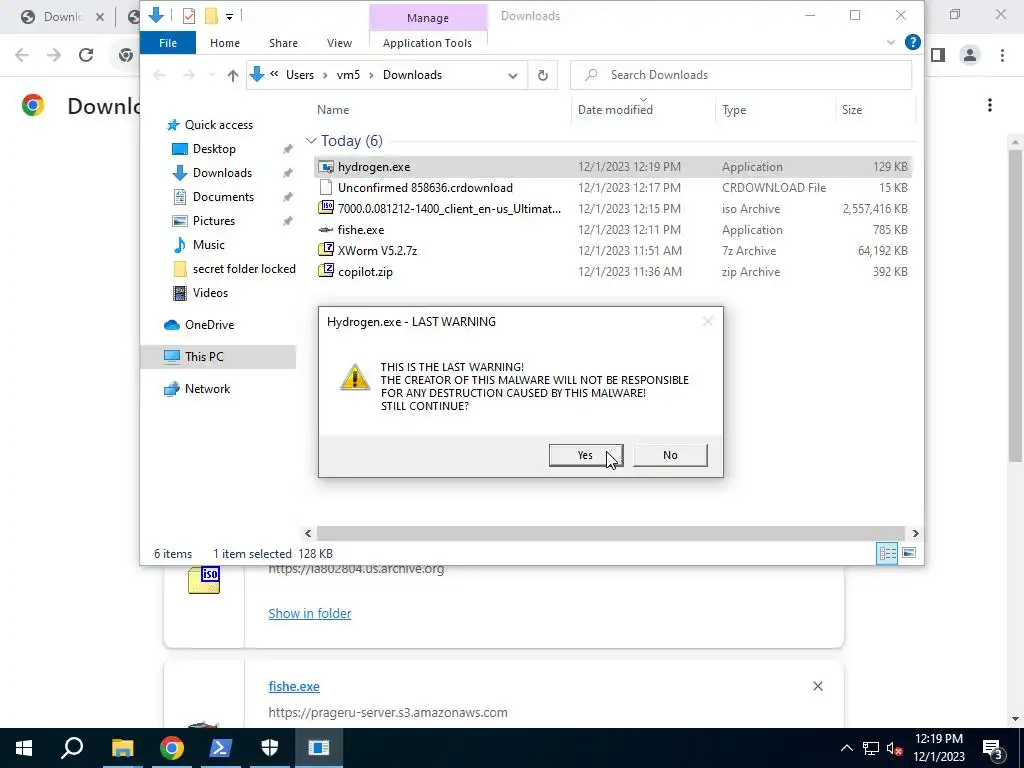Click the Search Downloads field
Screen dimensions: 1024x768
[741, 75]
